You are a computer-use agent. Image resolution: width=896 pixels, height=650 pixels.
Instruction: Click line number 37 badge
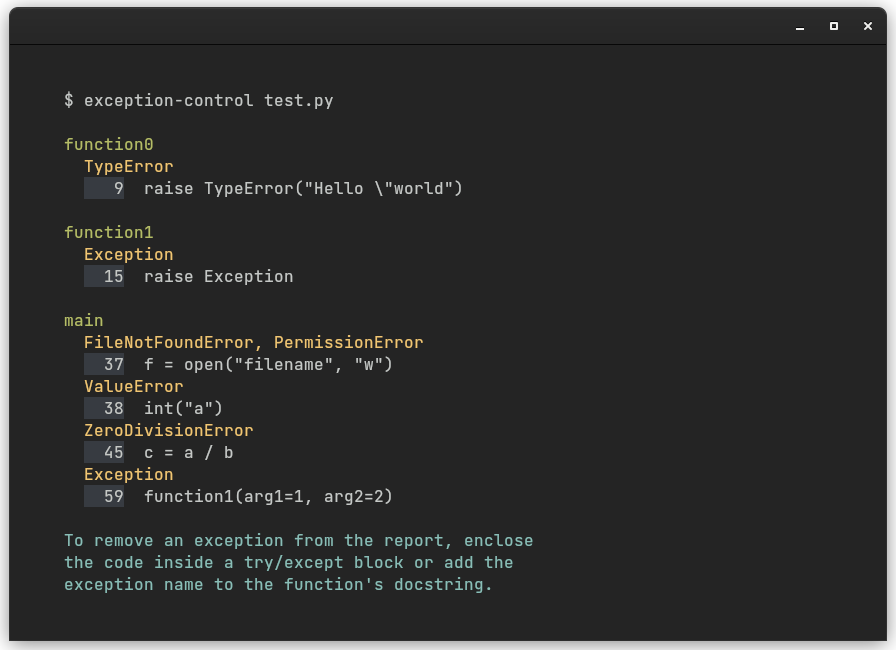(x=104, y=364)
